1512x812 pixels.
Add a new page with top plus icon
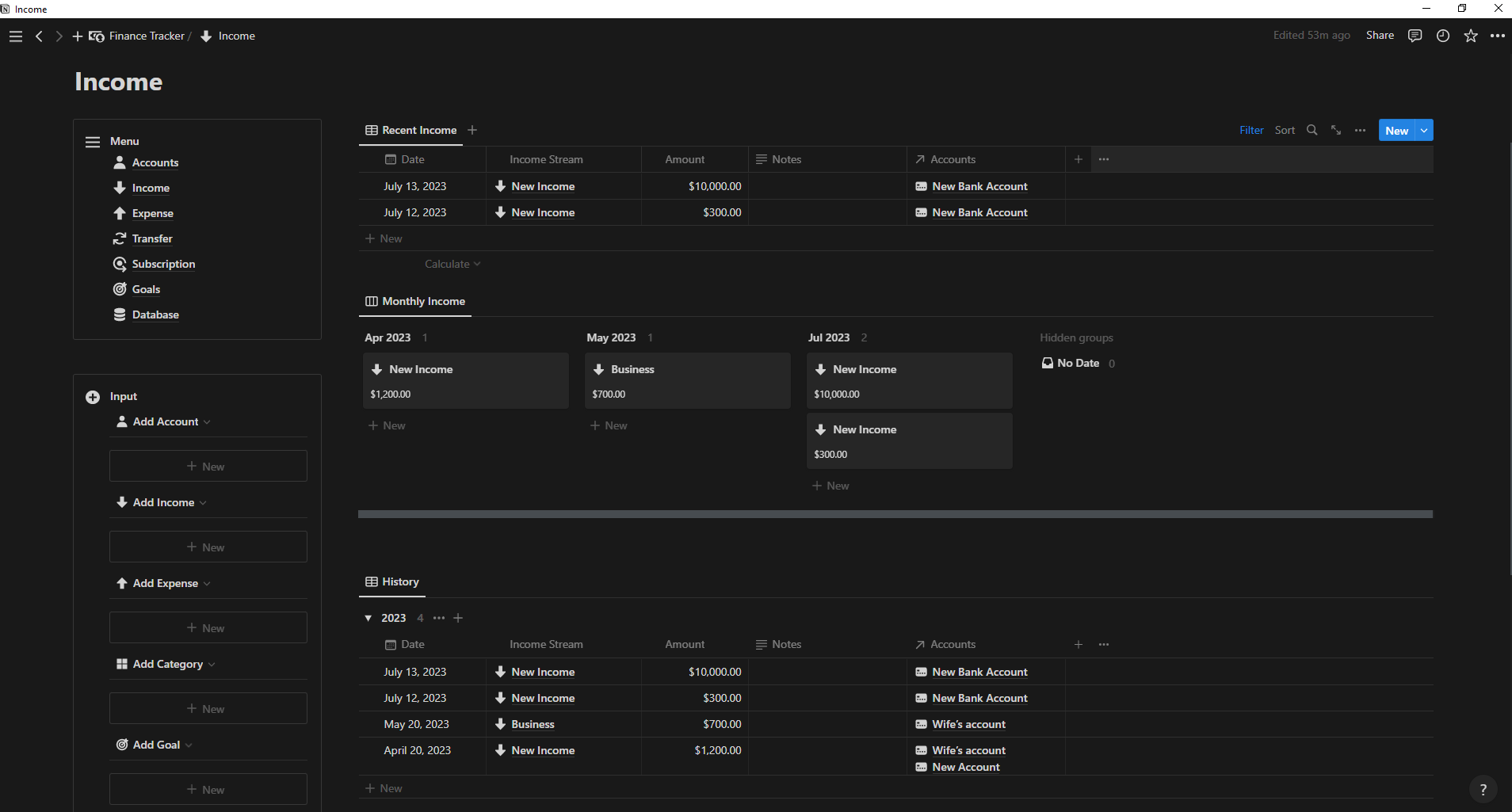78,36
